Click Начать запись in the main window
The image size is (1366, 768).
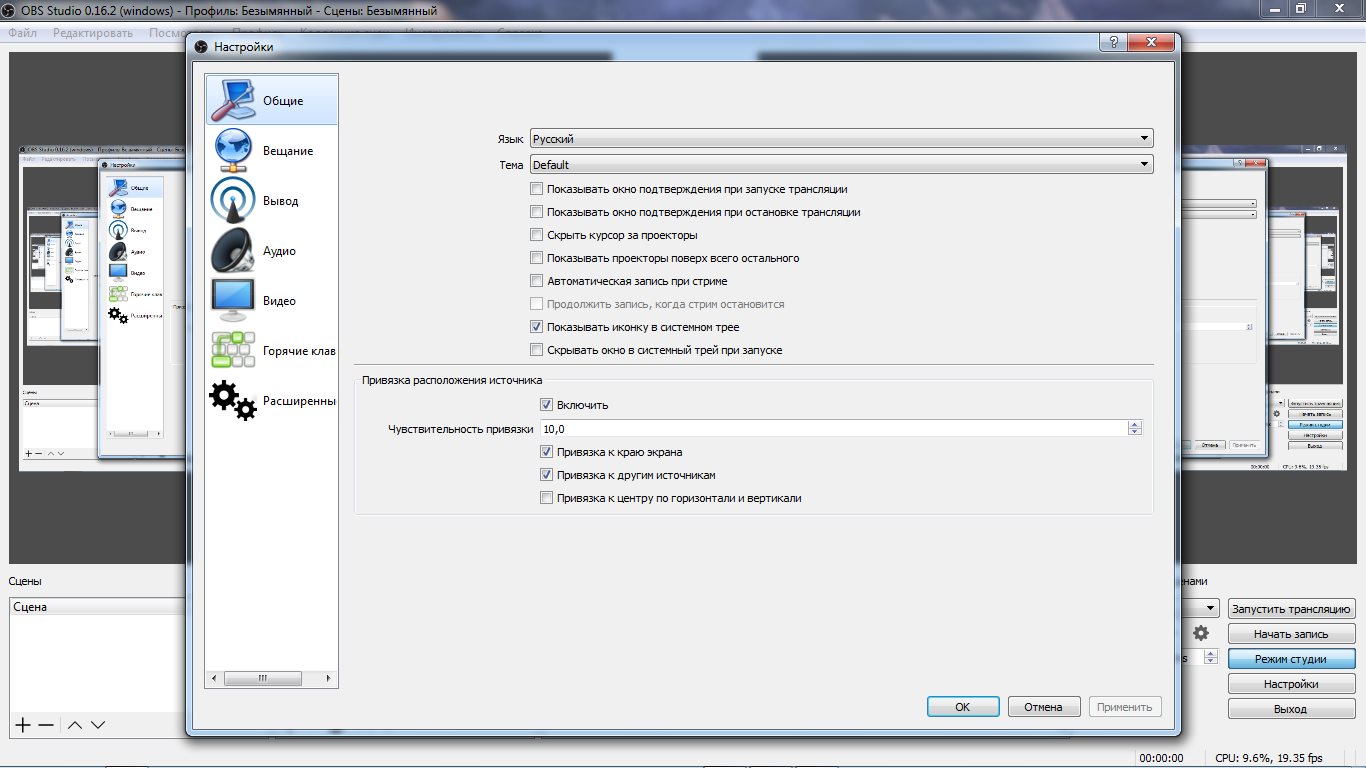click(x=1291, y=634)
